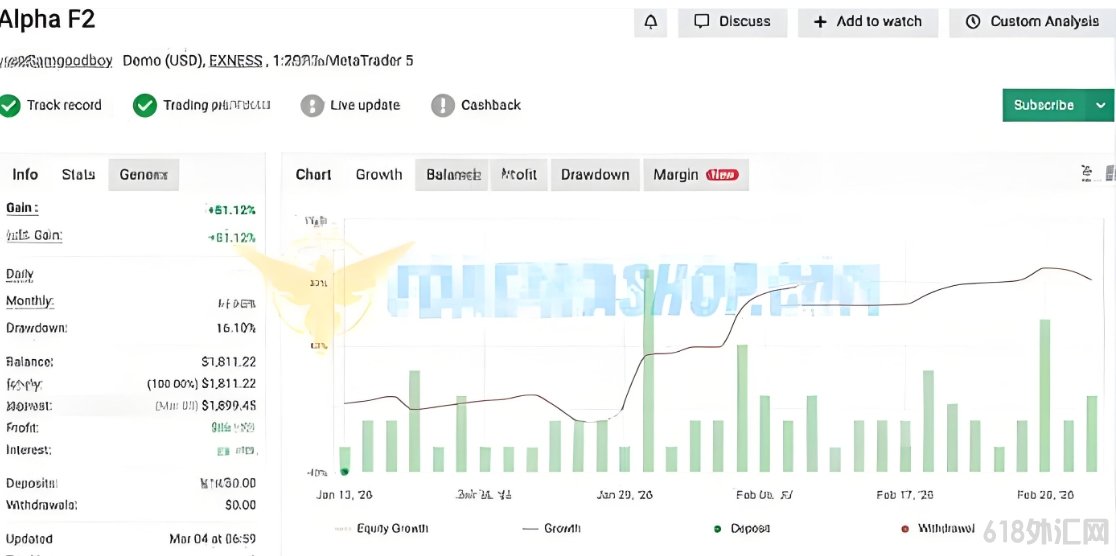This screenshot has height=556, width=1116.
Task: Click the Track record green checkmark icon
Action: pyautogui.click(x=10, y=105)
